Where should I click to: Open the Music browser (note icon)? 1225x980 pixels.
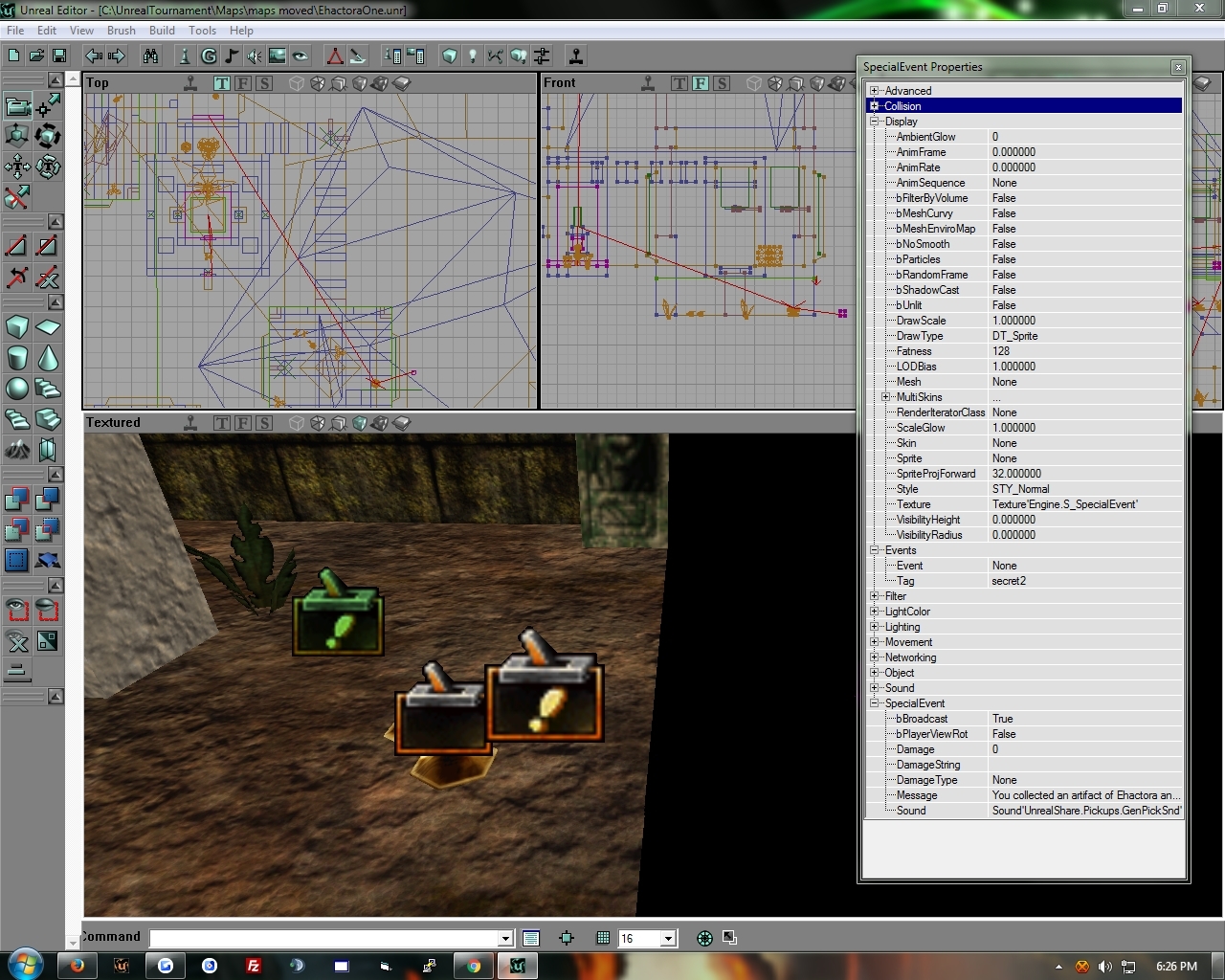pos(232,56)
